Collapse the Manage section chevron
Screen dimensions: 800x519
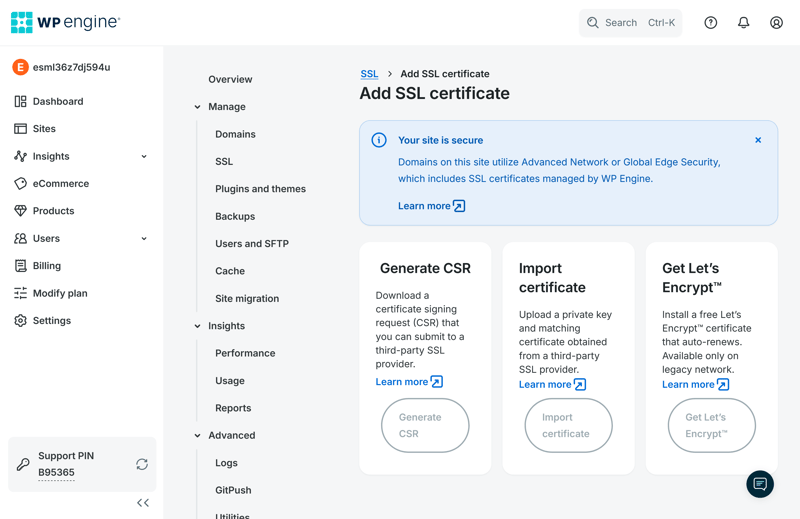[x=197, y=107]
